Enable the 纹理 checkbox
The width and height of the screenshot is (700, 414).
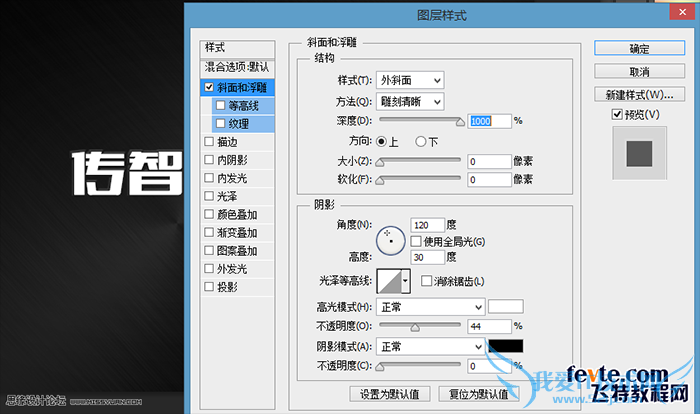(x=221, y=123)
